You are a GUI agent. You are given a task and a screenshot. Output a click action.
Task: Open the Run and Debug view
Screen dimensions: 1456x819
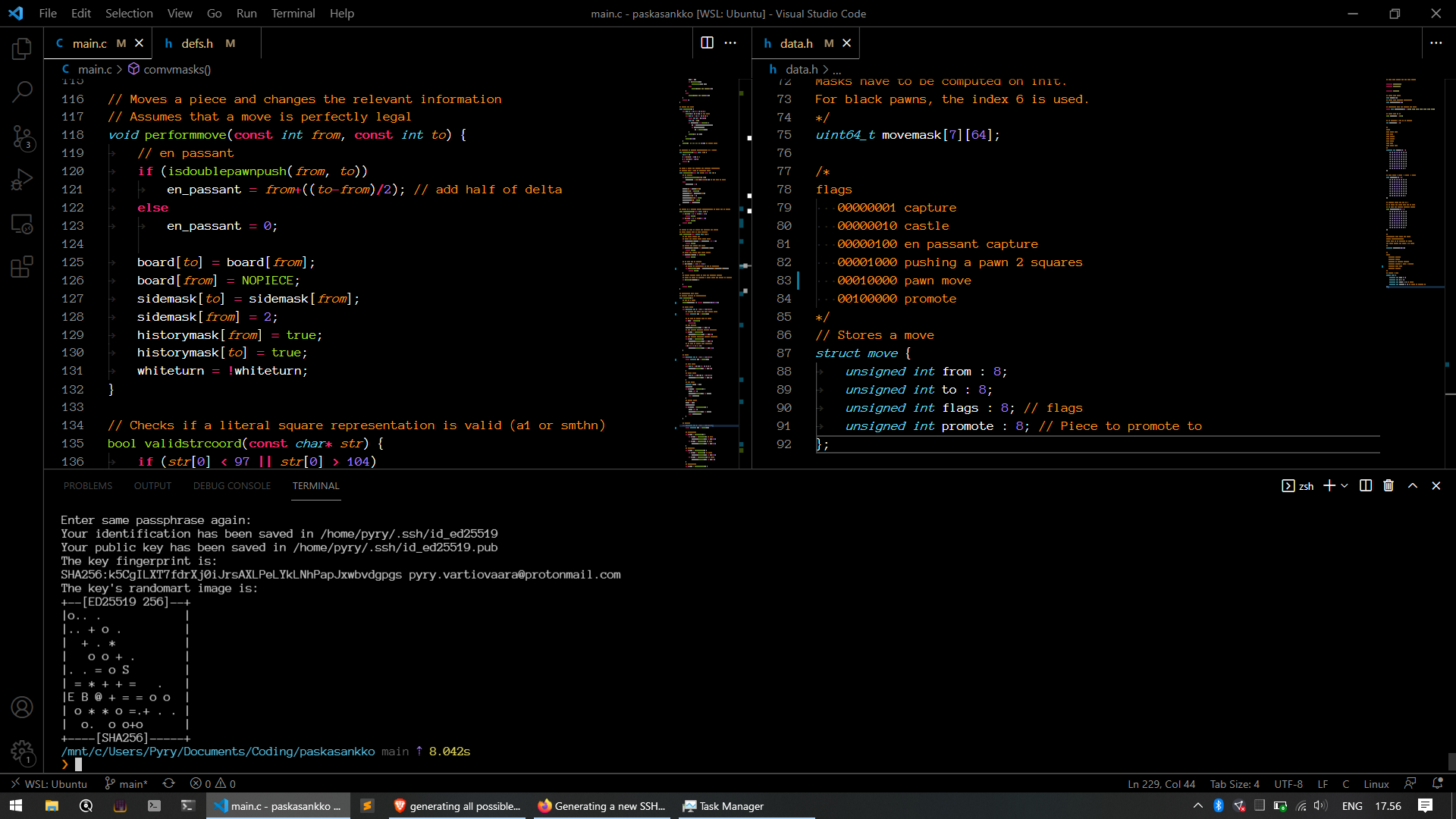pos(22,179)
